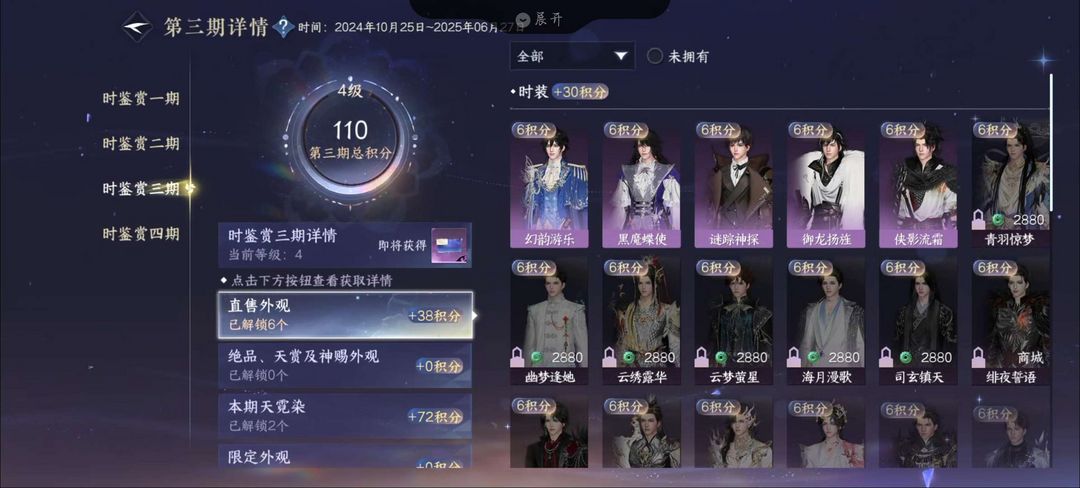Toggle the 未拥有 filter radio button
The height and width of the screenshot is (488, 1080).
[654, 56]
